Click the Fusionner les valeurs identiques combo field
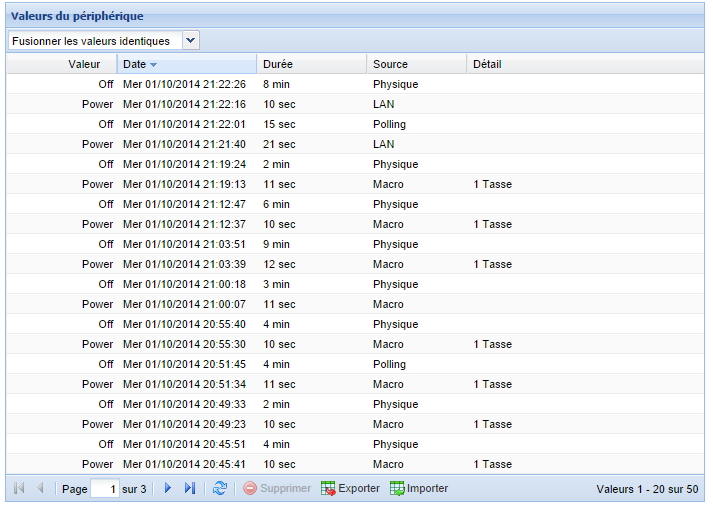The width and height of the screenshot is (713, 508). [x=95, y=41]
